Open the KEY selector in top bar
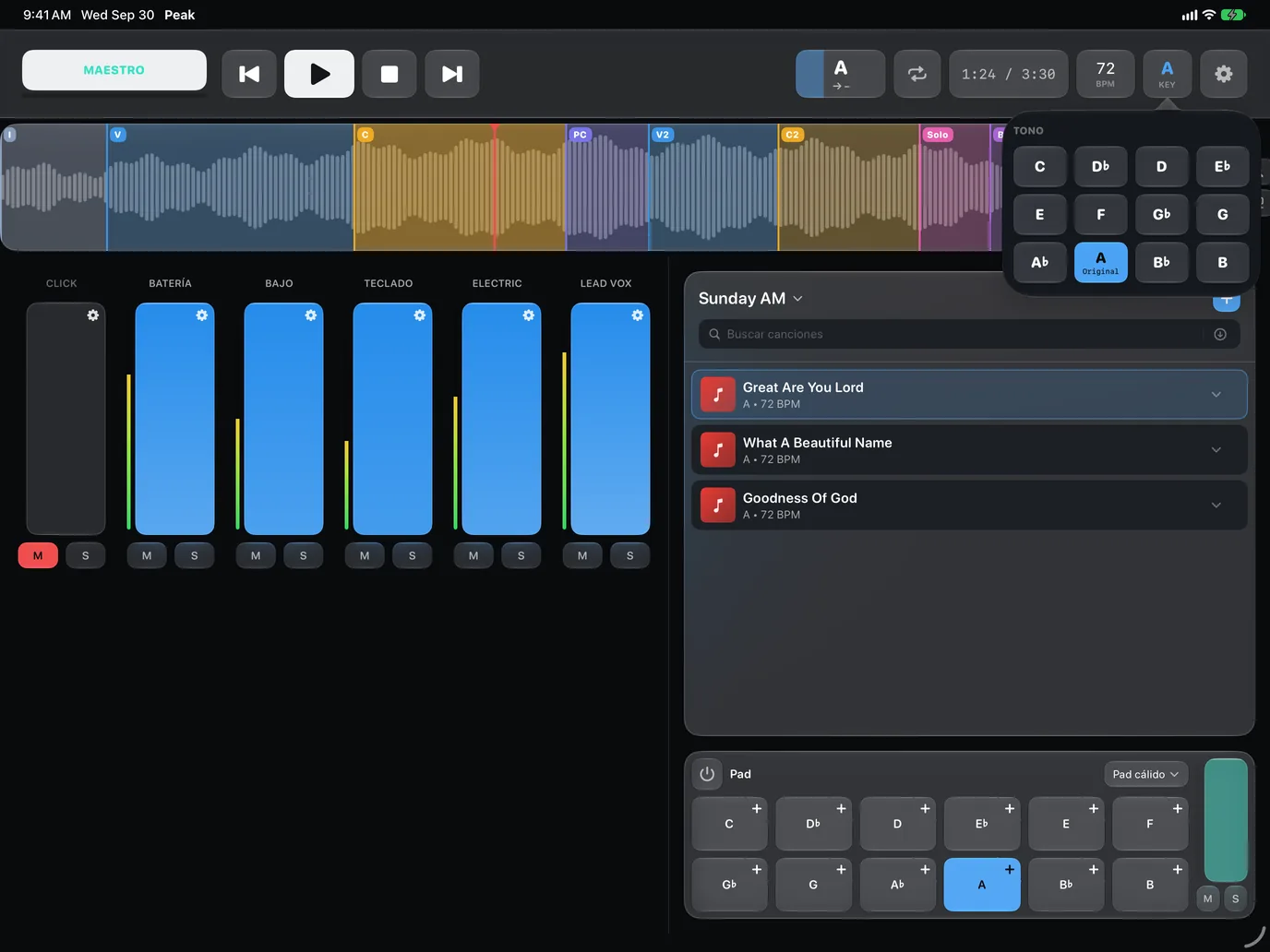 1168,74
